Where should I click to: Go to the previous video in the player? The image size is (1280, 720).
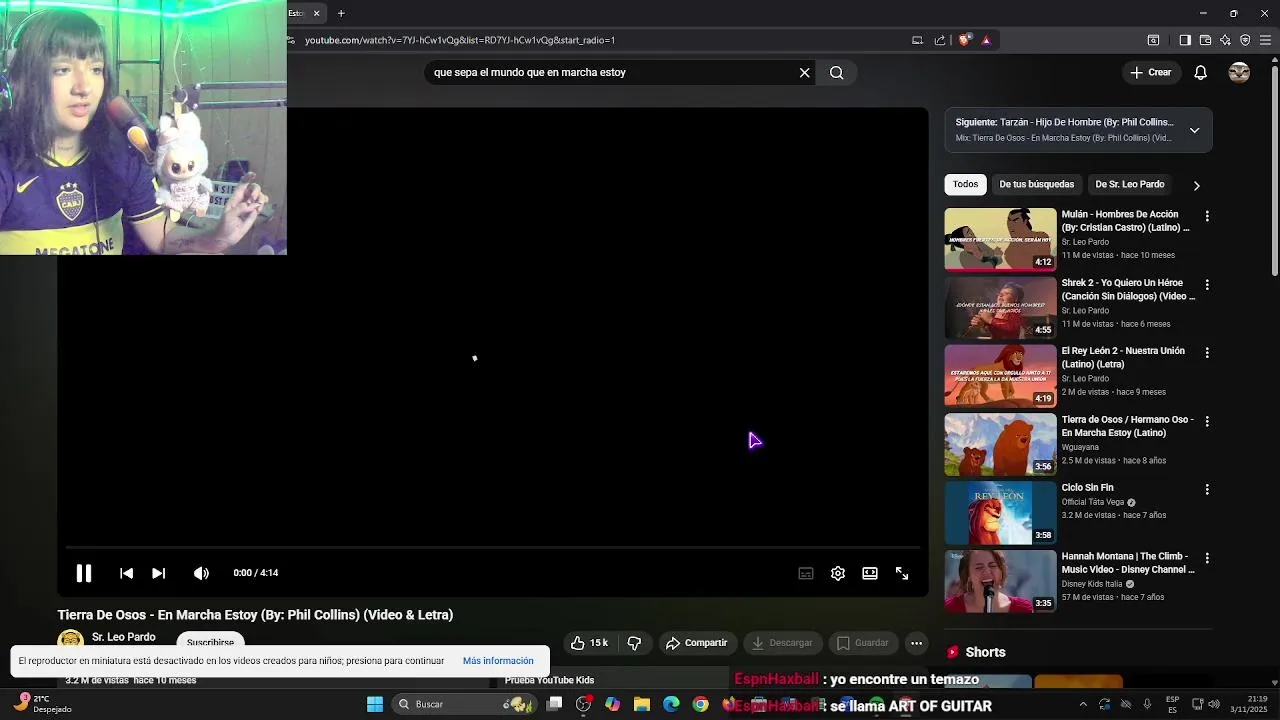pyautogui.click(x=126, y=573)
